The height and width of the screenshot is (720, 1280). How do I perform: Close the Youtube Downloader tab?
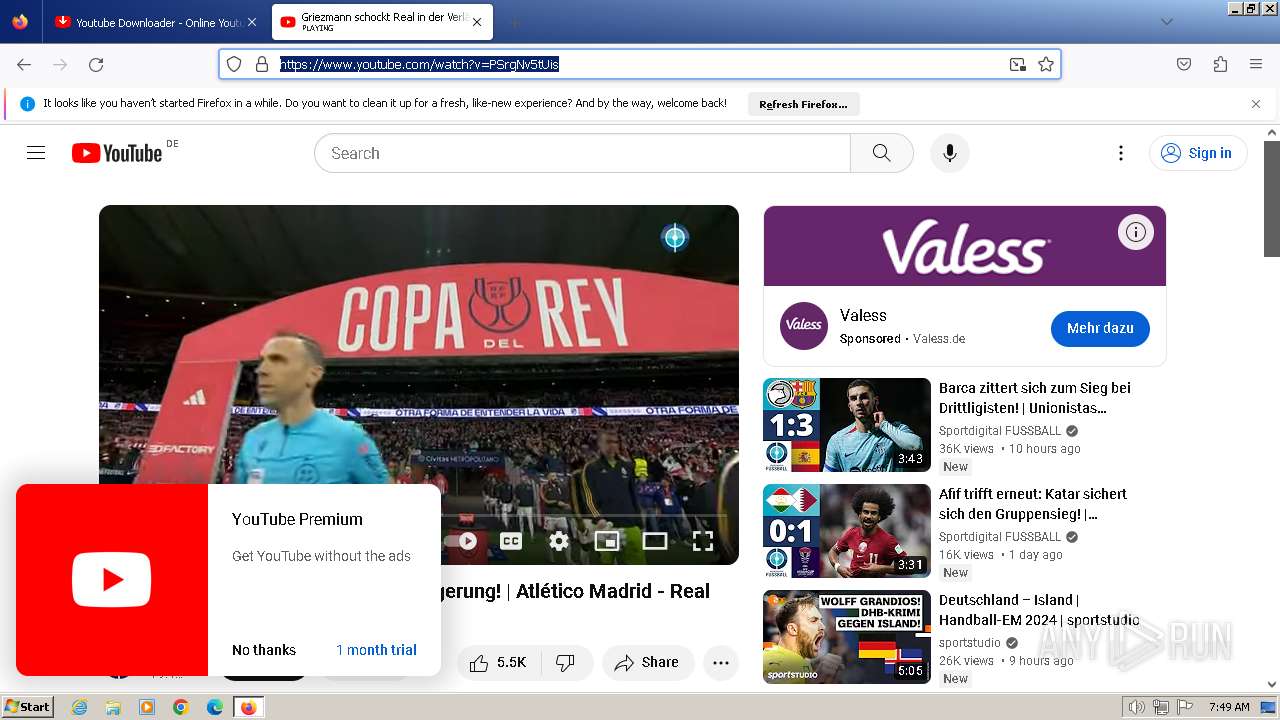coord(251,22)
